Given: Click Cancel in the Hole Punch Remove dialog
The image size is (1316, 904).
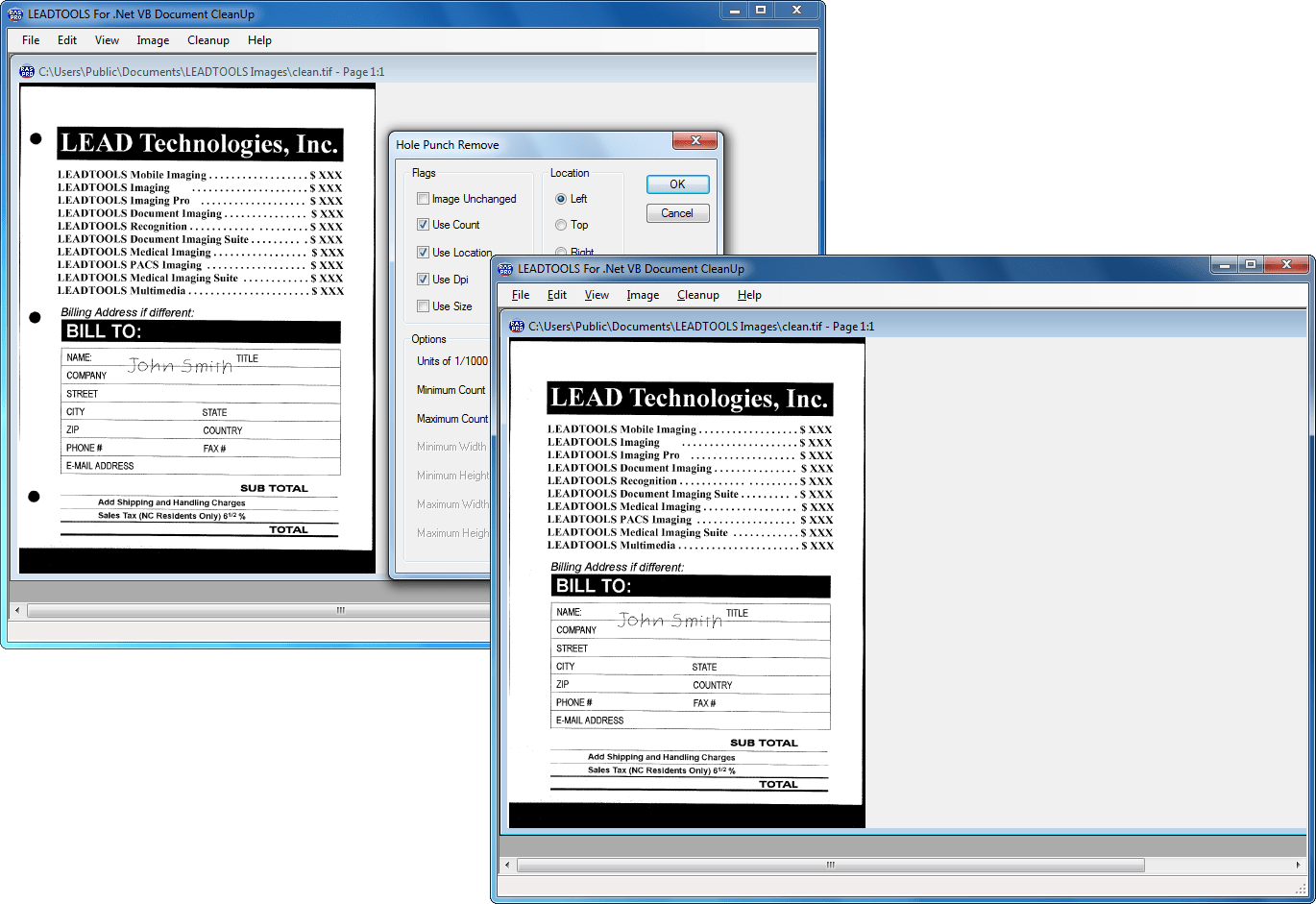Looking at the screenshot, I should [x=677, y=213].
